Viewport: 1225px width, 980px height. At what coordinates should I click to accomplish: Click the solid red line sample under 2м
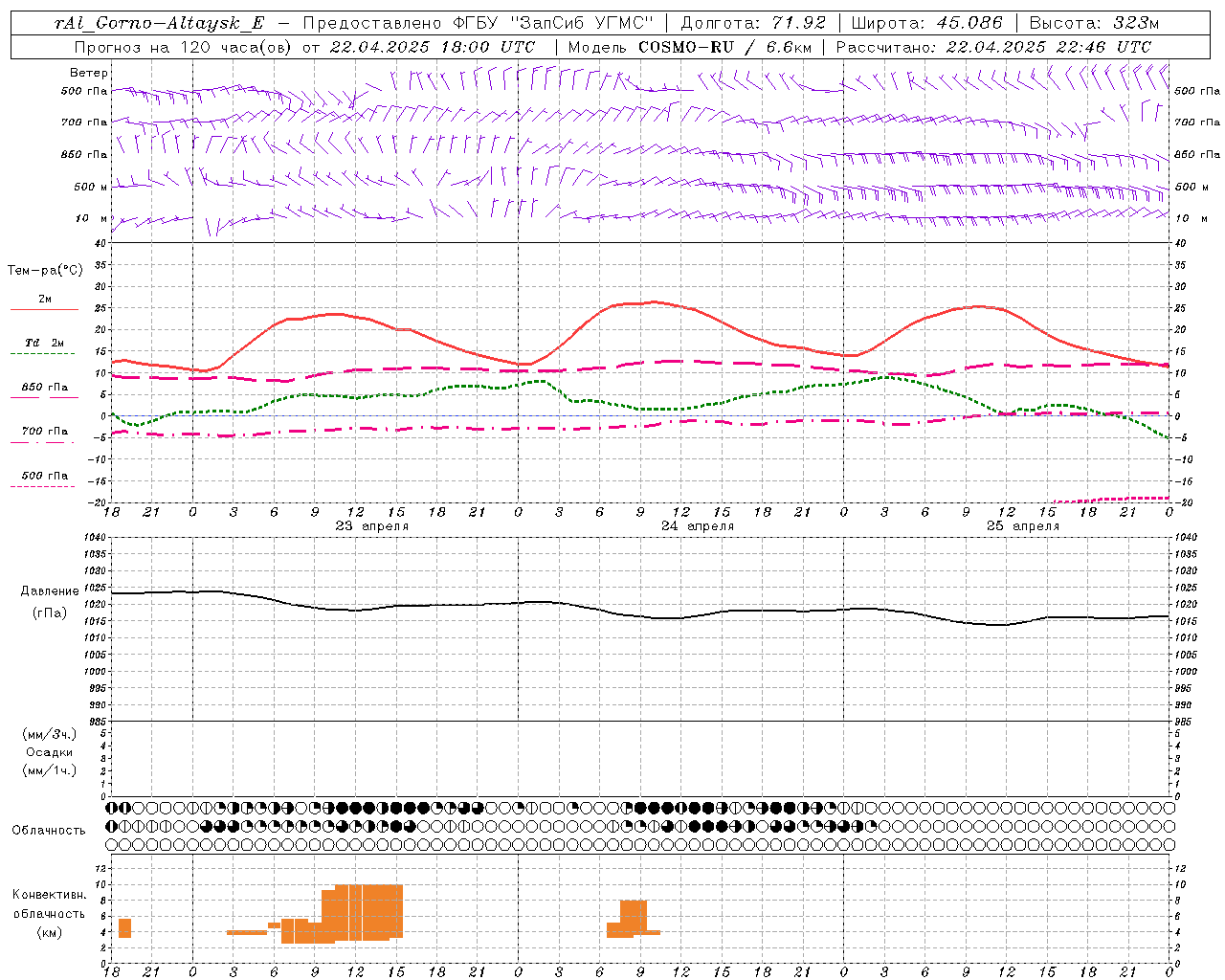(x=45, y=310)
